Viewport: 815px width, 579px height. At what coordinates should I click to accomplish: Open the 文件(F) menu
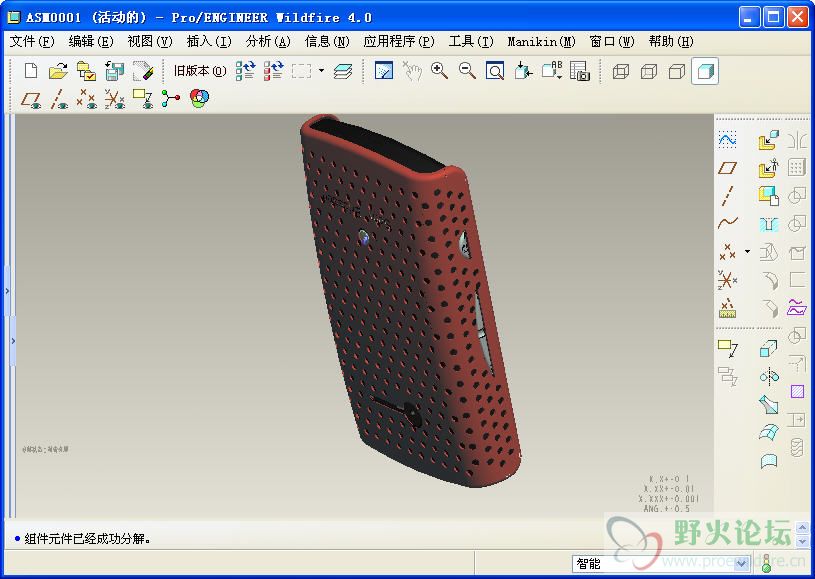pos(32,41)
